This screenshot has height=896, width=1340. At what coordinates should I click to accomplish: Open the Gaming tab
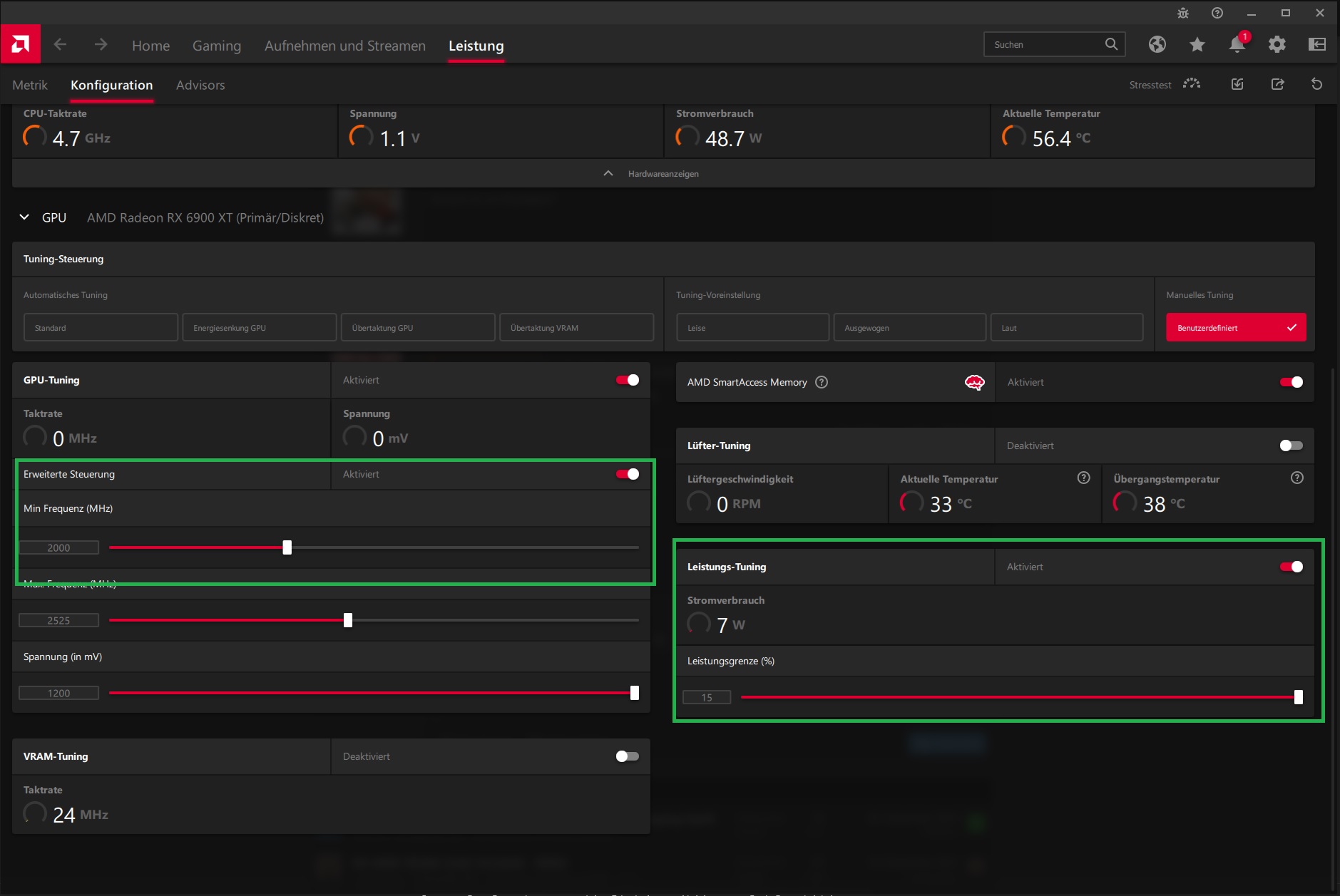(217, 46)
